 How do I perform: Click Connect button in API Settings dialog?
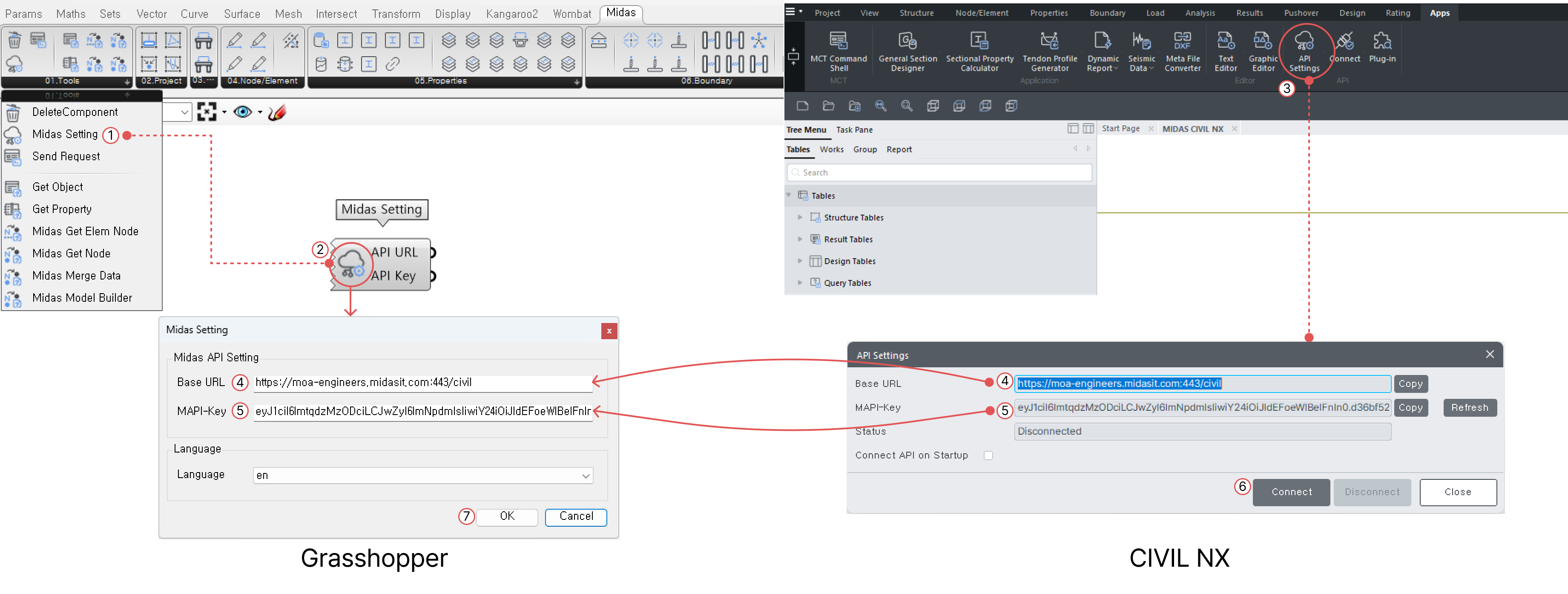pyautogui.click(x=1291, y=492)
